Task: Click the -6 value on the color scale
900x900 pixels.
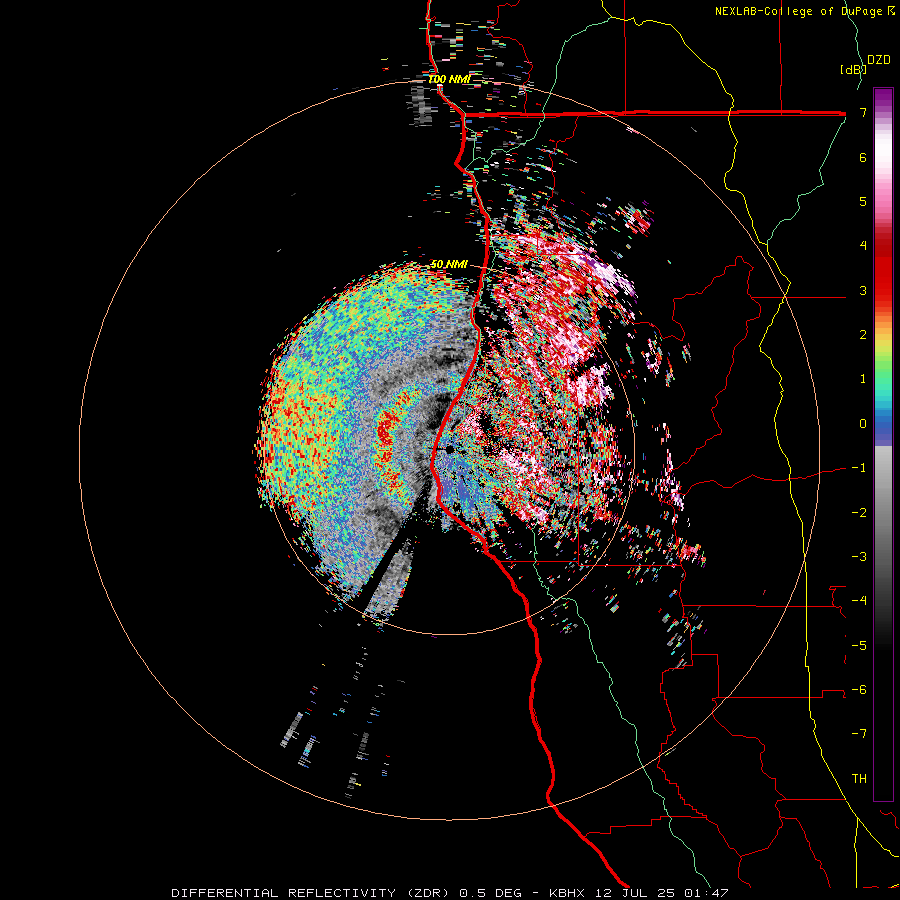Action: [859, 689]
